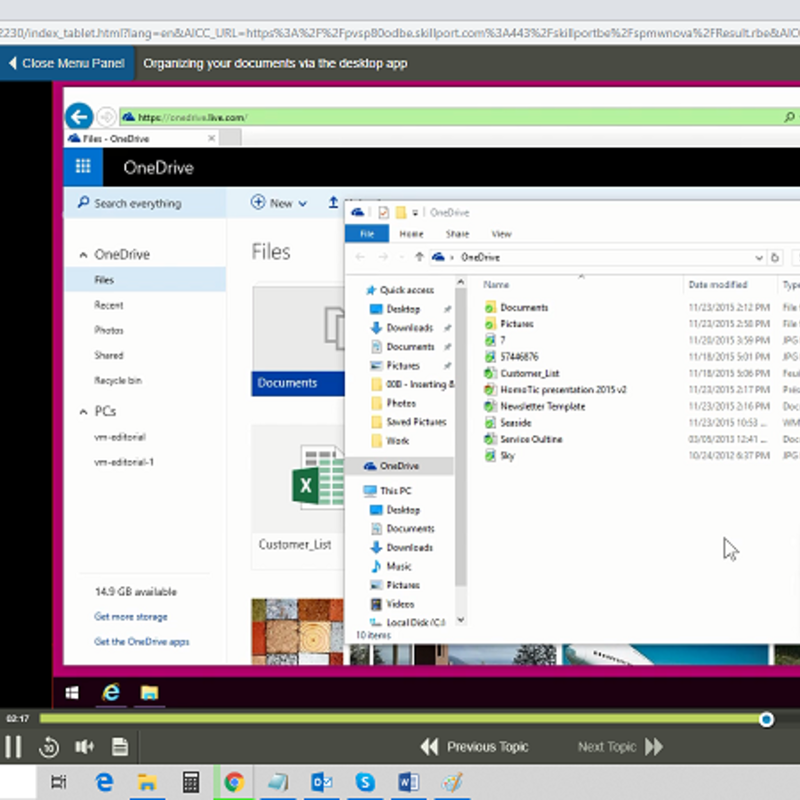
Task: Pause the training video playback
Action: [14, 746]
